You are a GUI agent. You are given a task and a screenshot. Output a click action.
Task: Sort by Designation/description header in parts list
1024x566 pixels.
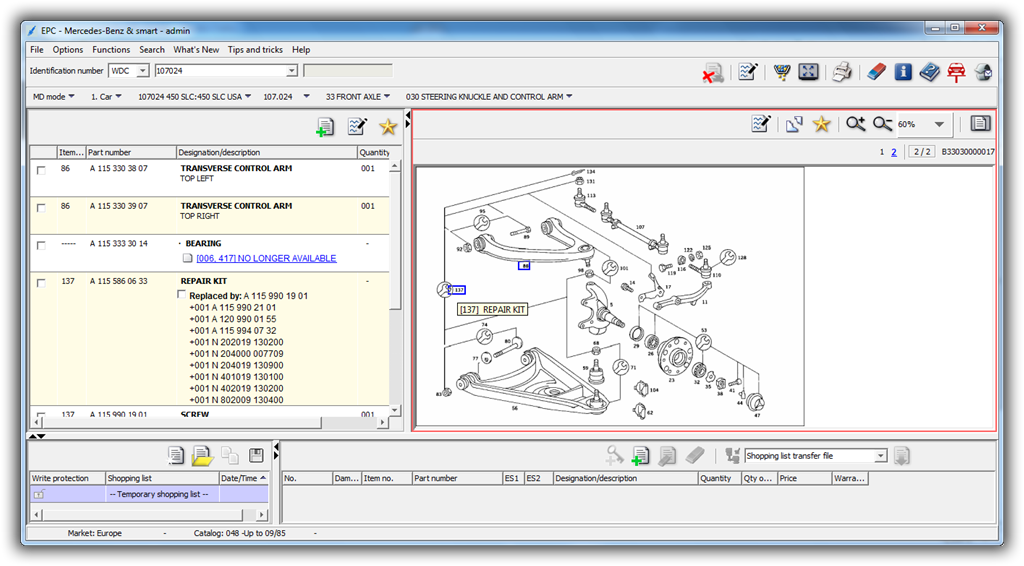pyautogui.click(x=266, y=152)
